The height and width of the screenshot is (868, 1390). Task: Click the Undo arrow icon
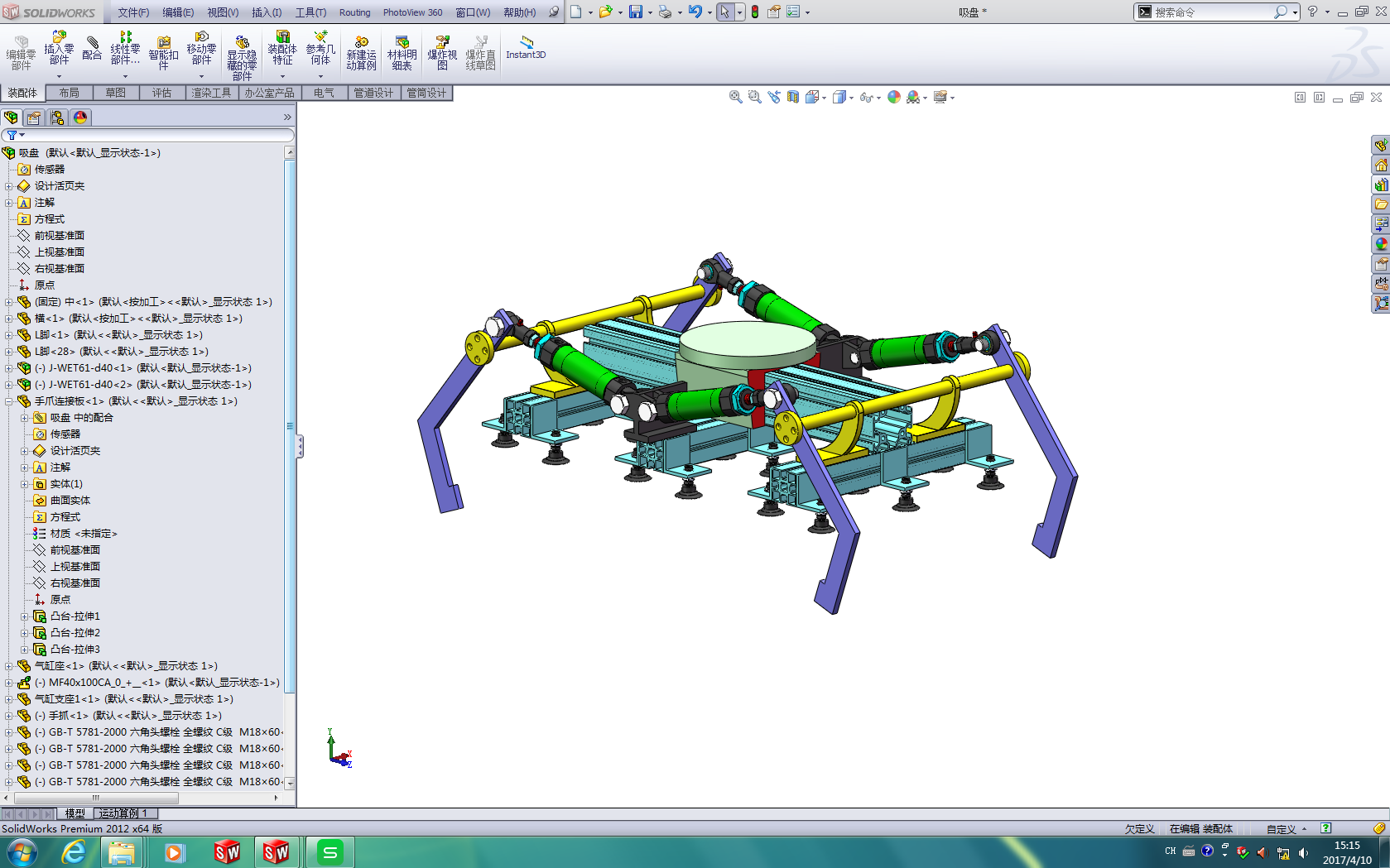[695, 12]
